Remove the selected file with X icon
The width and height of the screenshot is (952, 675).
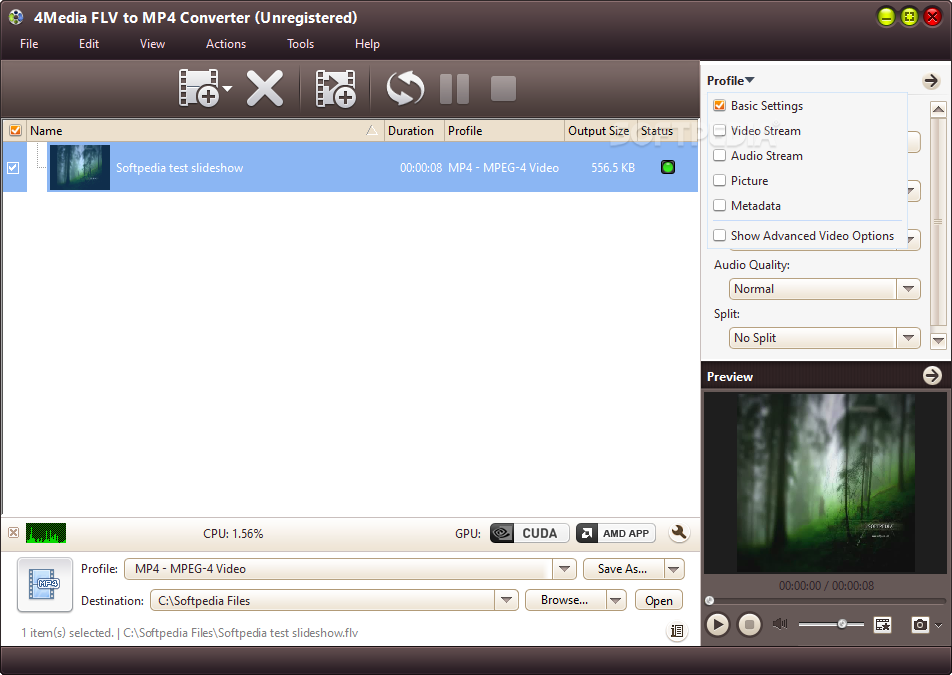pos(265,89)
